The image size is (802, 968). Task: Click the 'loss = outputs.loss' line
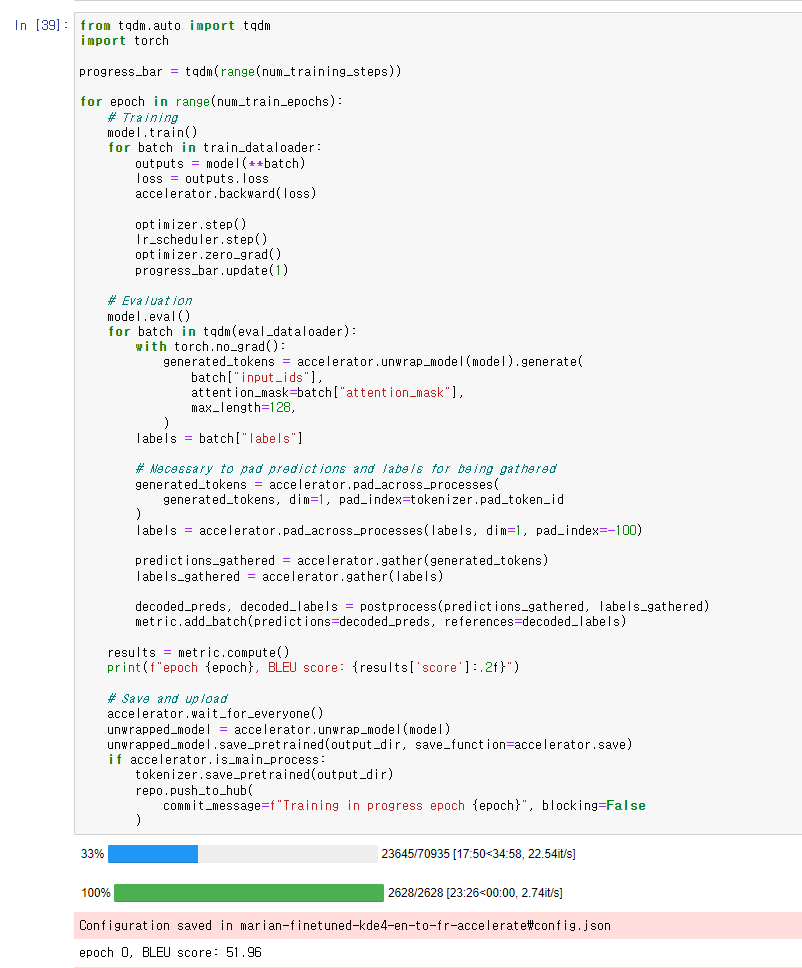tap(203, 178)
